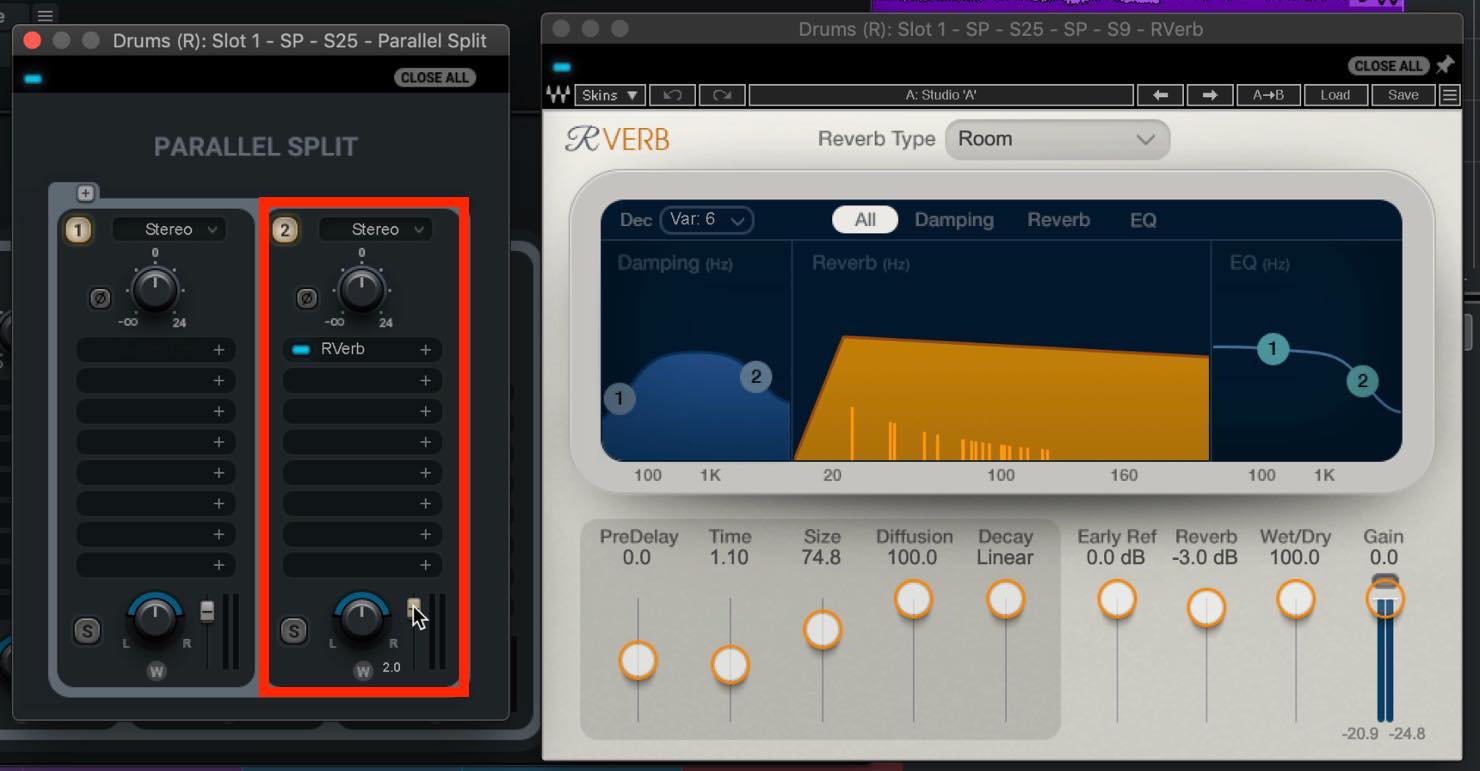Image resolution: width=1480 pixels, height=771 pixels.
Task: Click the Diffusion slider handle
Action: pyautogui.click(x=913, y=599)
